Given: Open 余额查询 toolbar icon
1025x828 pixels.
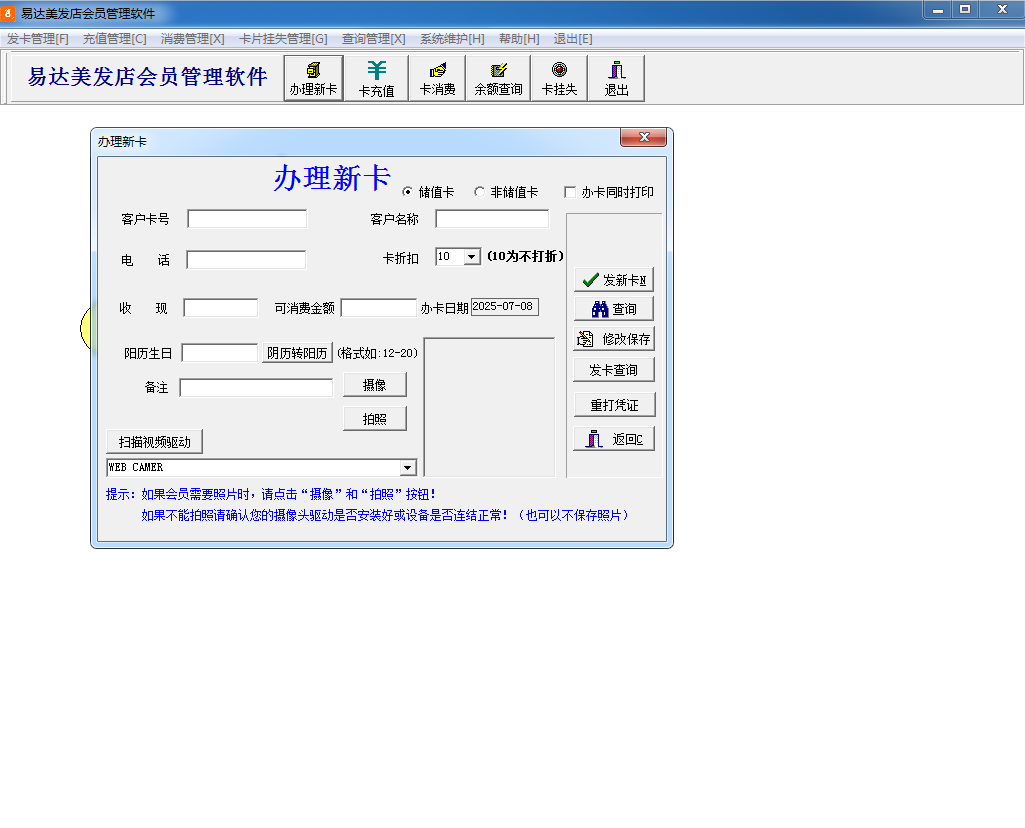Looking at the screenshot, I should [x=498, y=78].
